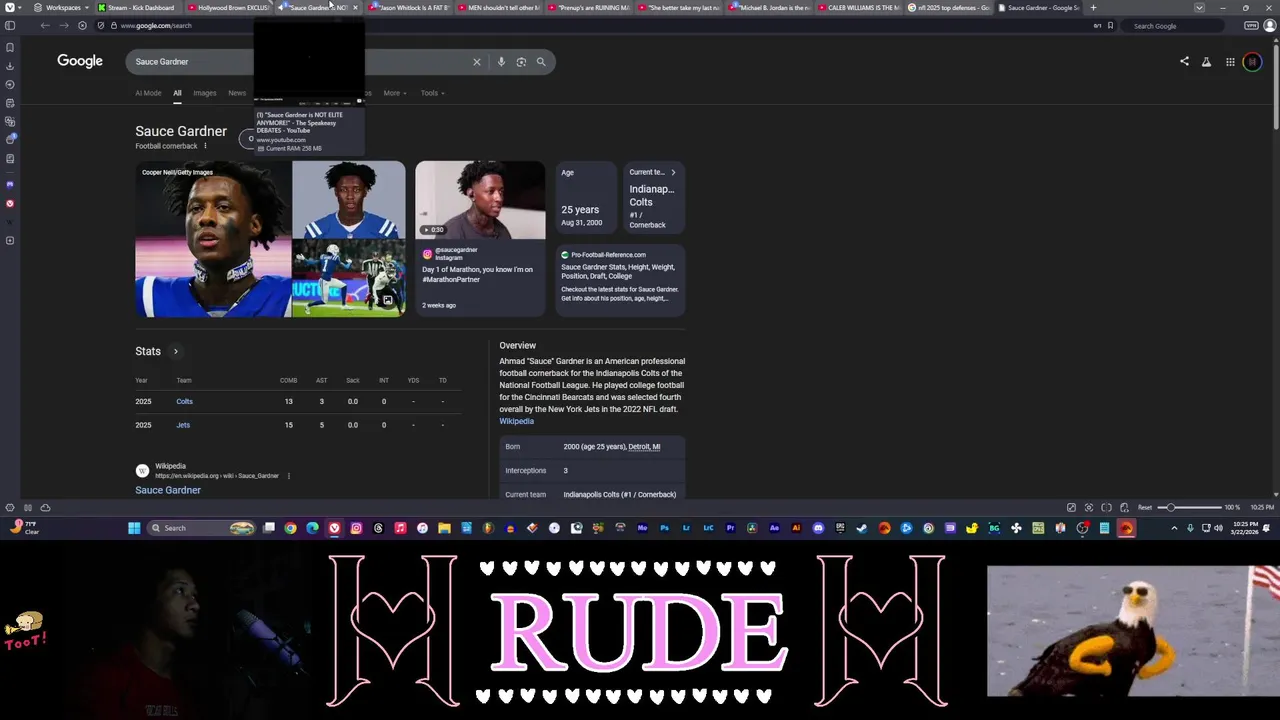Start voice search with microphone icon
This screenshot has height=720, width=1280.
(x=501, y=62)
